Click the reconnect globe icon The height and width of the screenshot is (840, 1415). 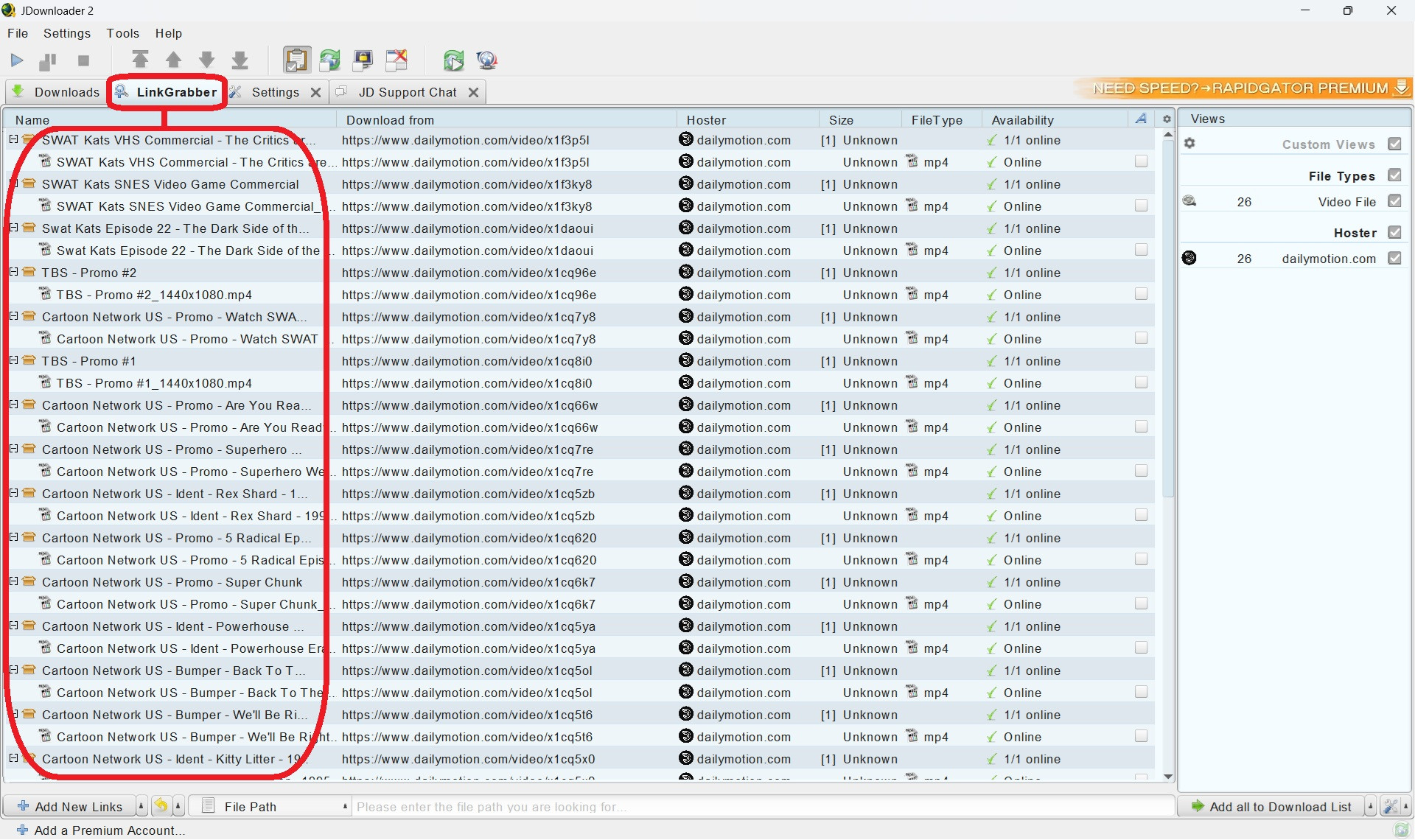[487, 60]
